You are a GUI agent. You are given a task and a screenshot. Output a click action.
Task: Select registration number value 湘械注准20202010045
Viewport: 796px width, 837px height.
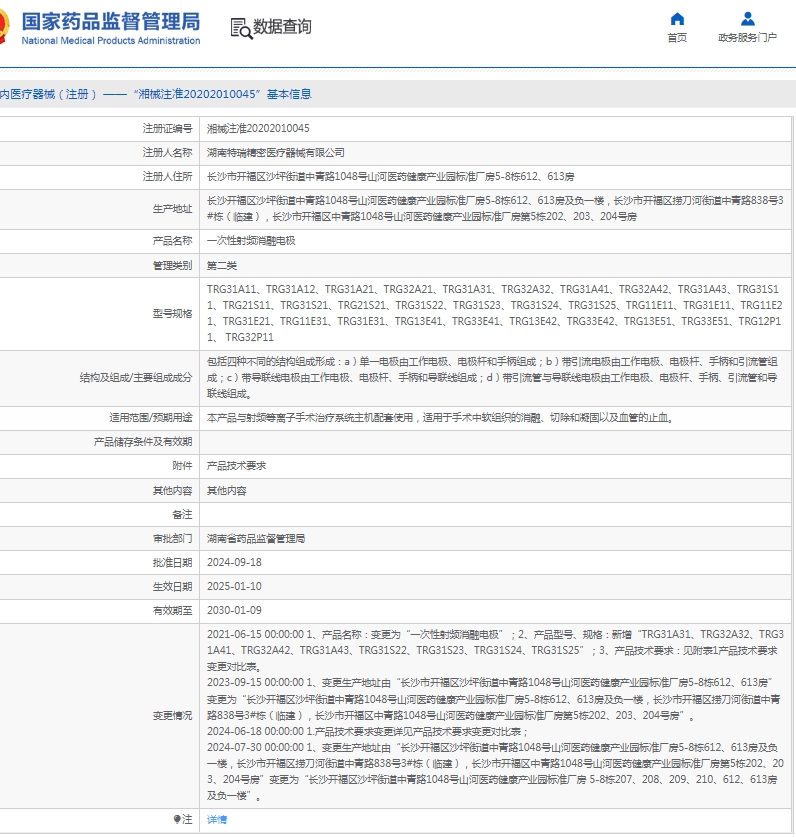point(258,129)
